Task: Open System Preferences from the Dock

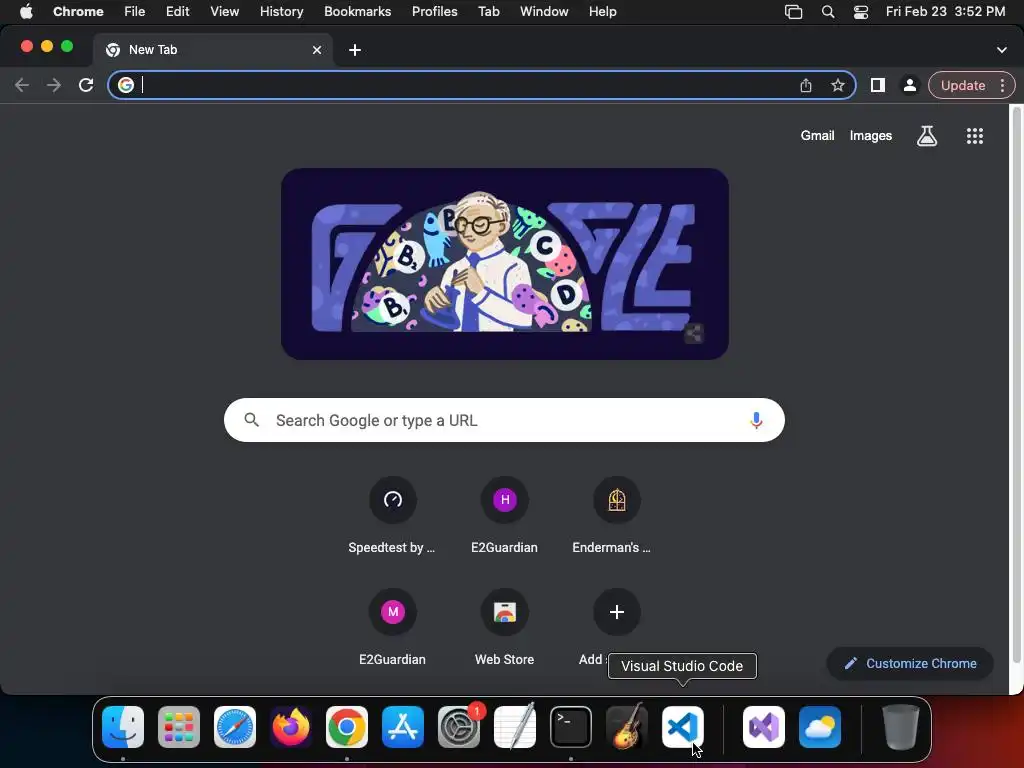Action: [459, 727]
